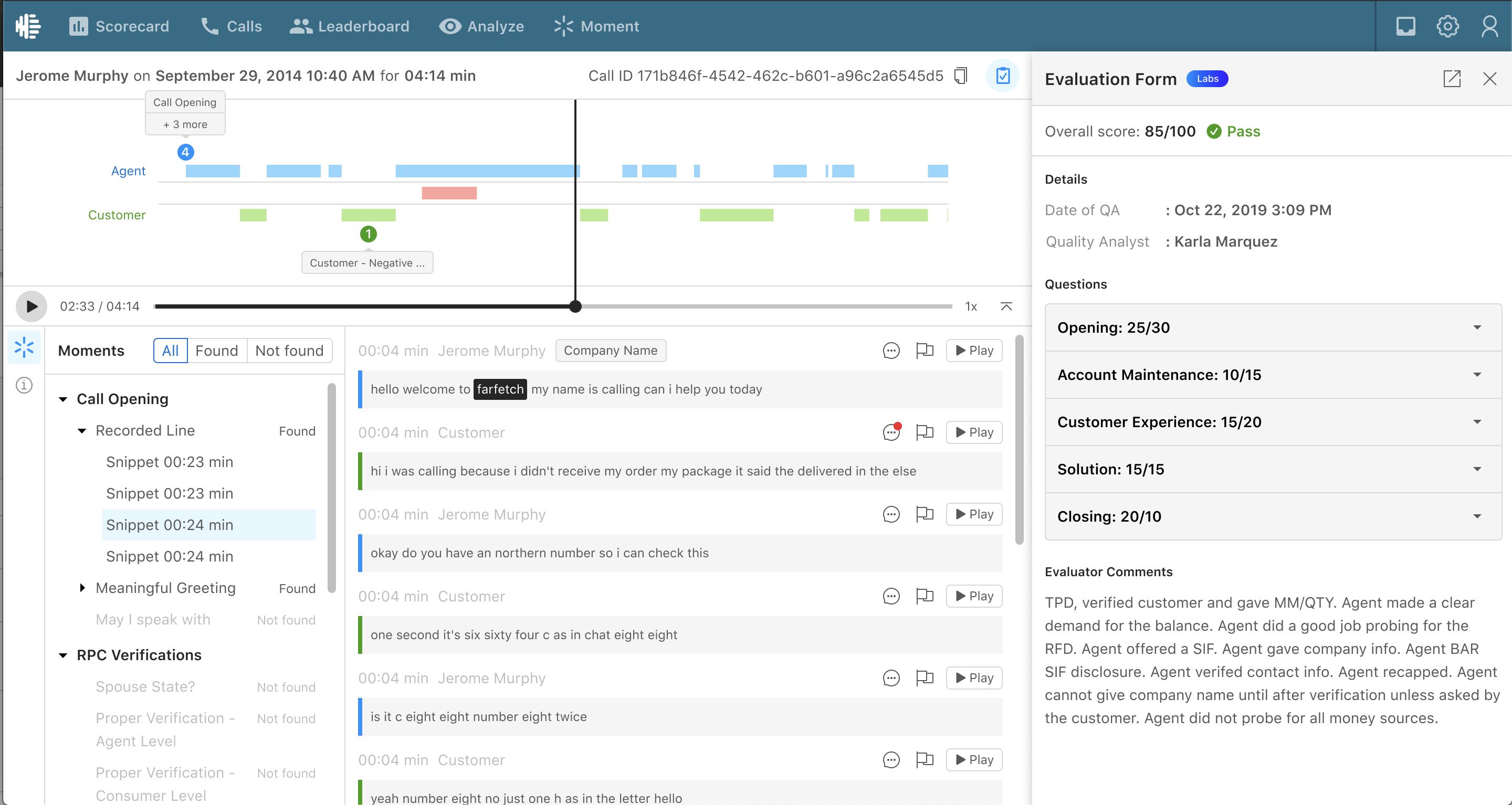The width and height of the screenshot is (1512, 805).
Task: Comment on the 'northern number' line
Action: (x=891, y=514)
